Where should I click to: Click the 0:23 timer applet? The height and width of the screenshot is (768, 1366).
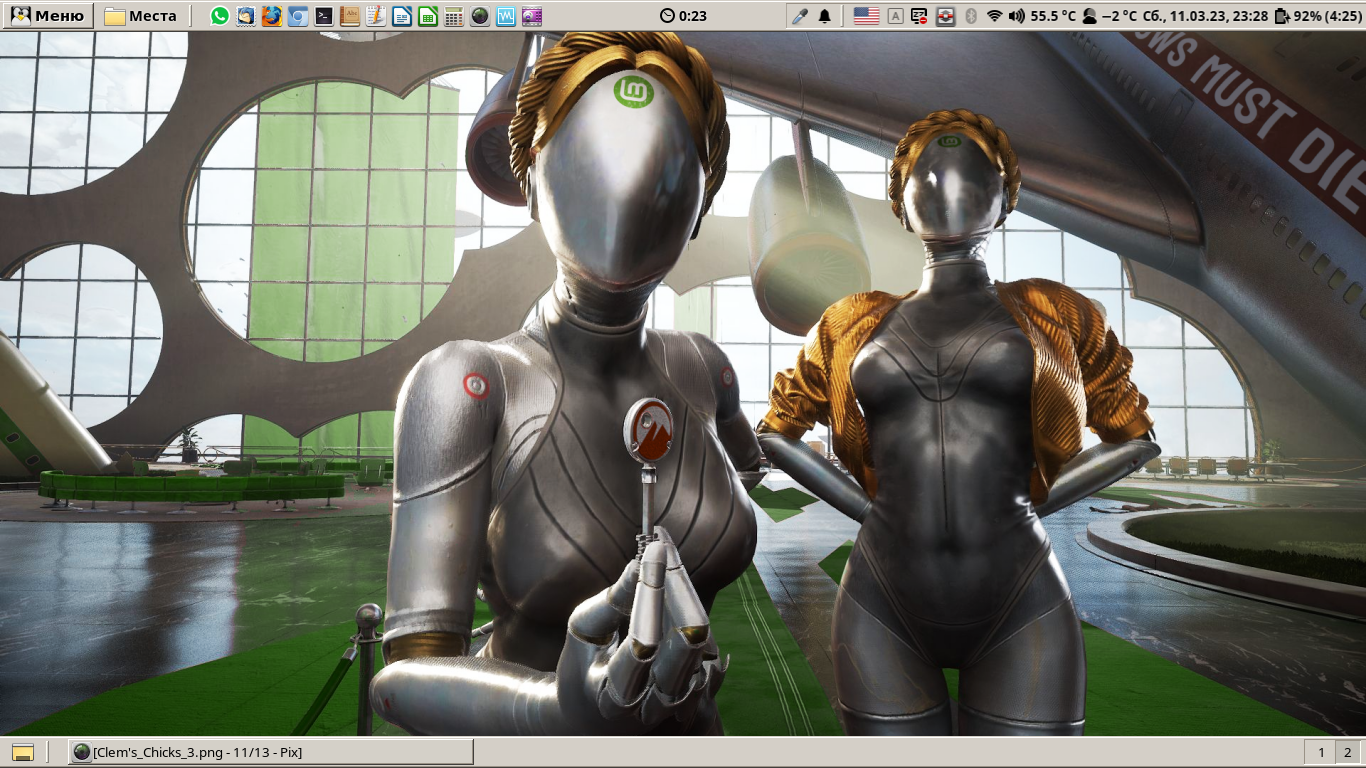pyautogui.click(x=684, y=16)
